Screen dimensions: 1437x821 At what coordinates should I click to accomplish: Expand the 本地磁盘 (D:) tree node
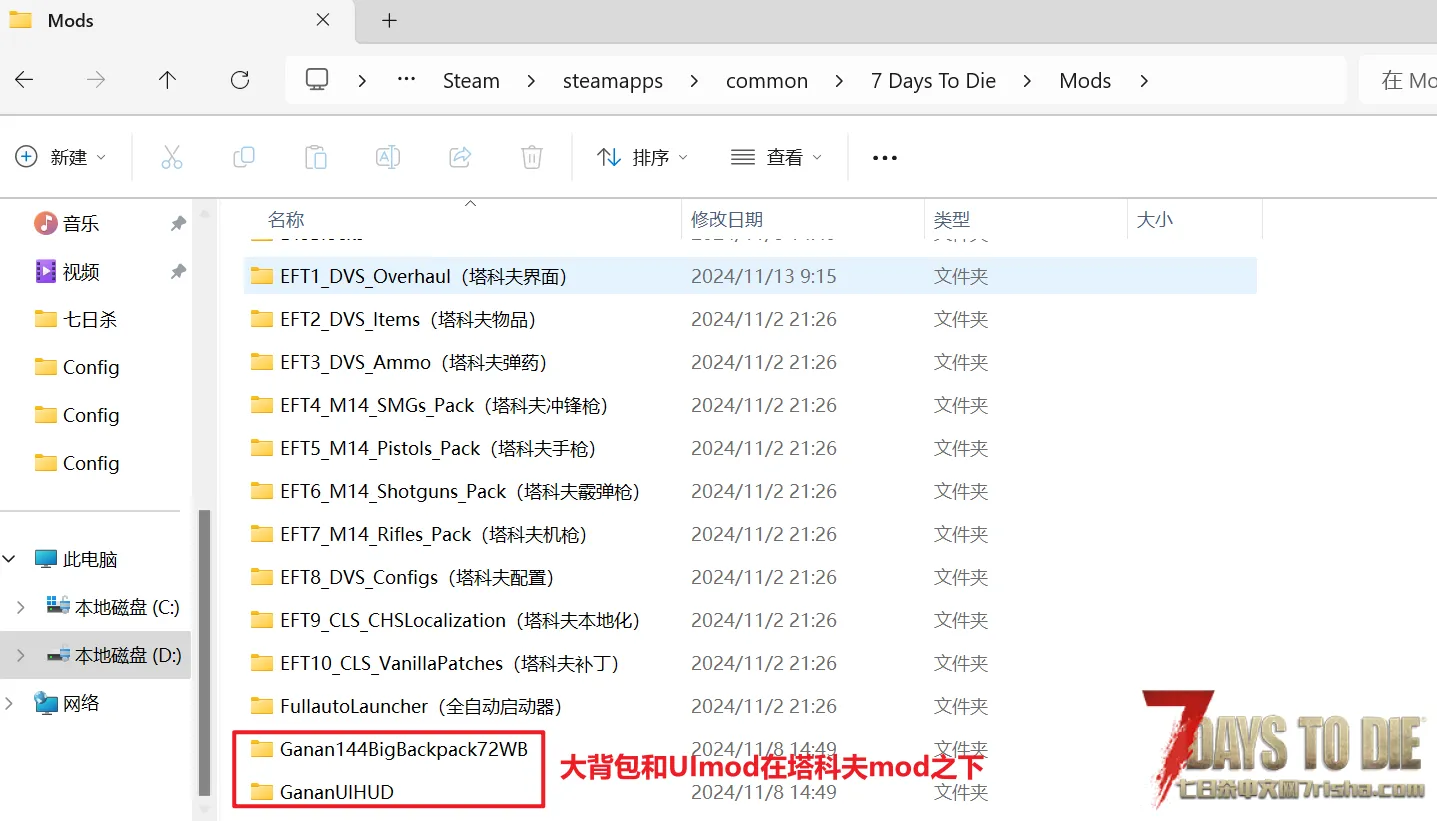click(x=21, y=655)
